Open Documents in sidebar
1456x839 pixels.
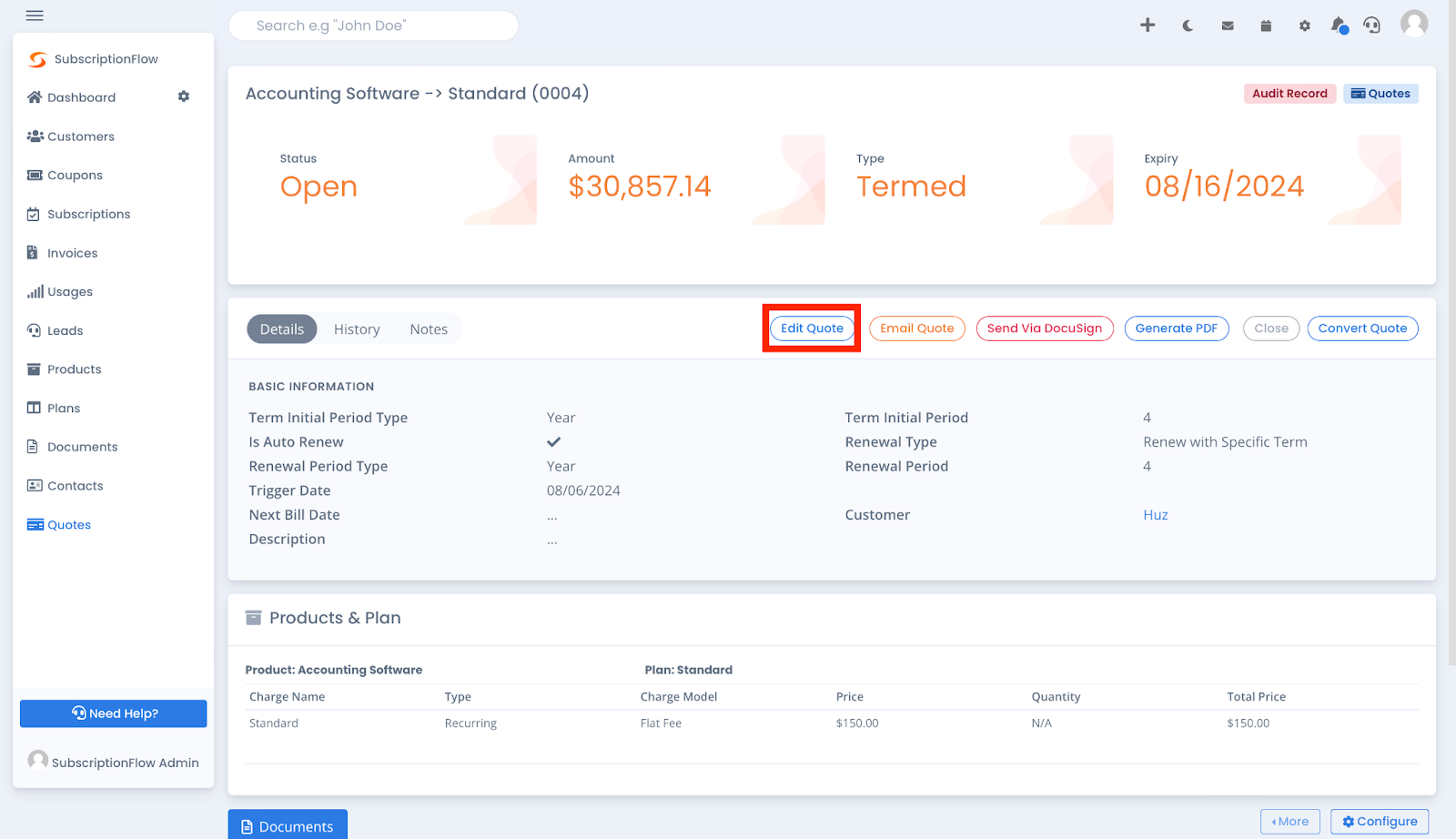pos(72,448)
